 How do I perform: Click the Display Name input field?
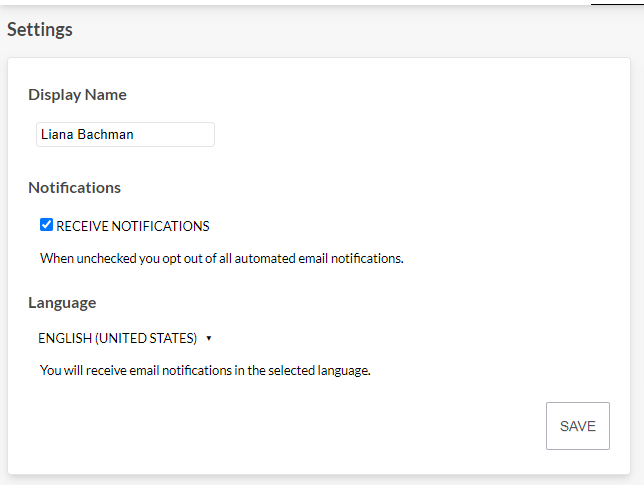point(125,134)
